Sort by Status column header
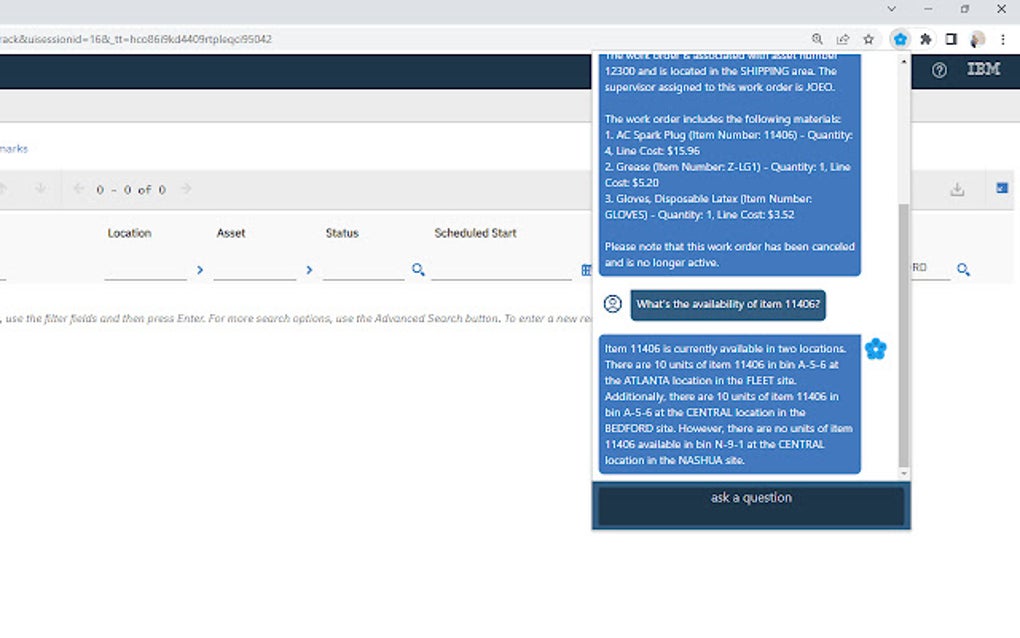1020x638 pixels. [x=342, y=233]
